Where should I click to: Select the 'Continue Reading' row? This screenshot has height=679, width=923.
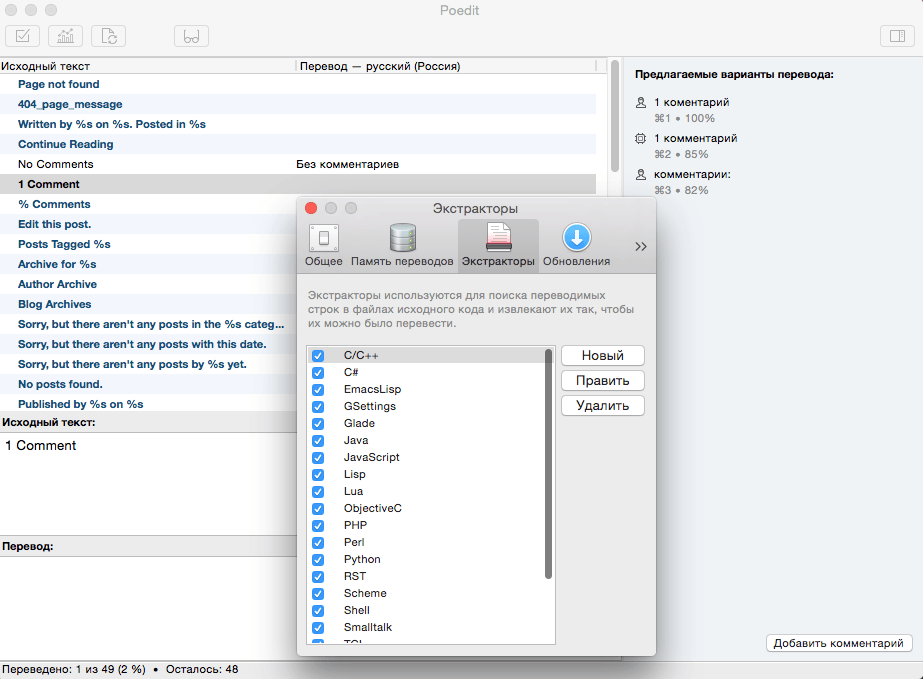298,144
